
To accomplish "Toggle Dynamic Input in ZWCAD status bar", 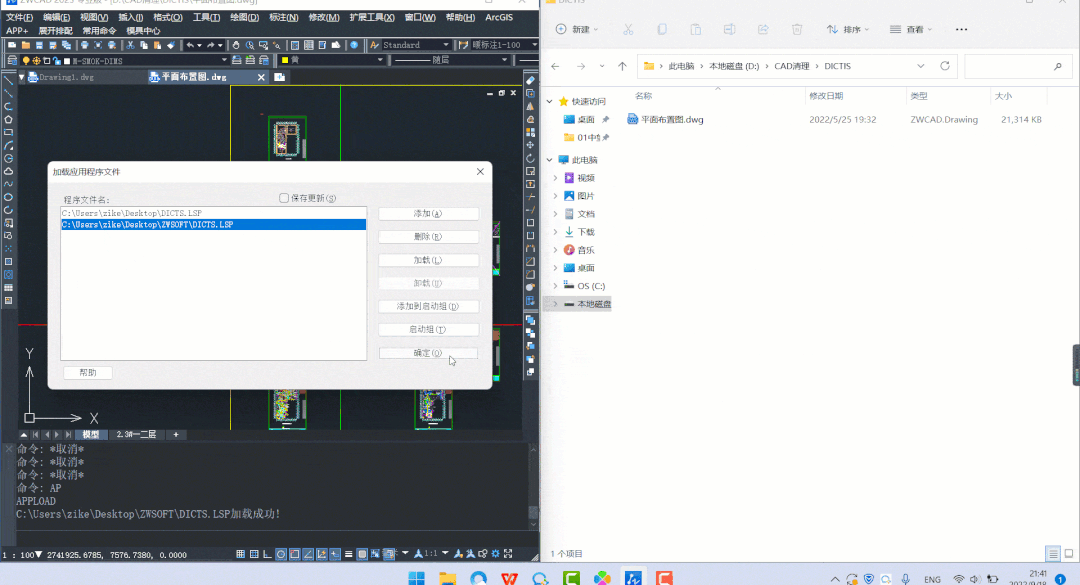I will click(335, 554).
